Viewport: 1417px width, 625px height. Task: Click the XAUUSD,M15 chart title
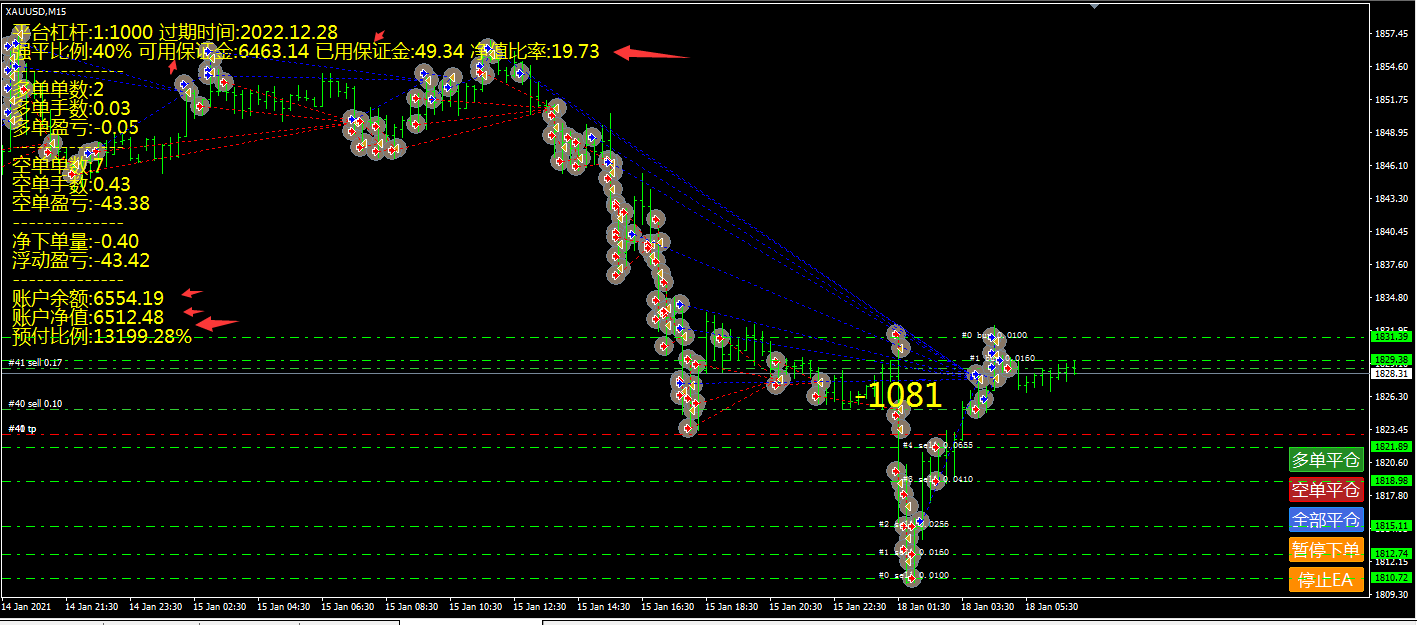(x=35, y=10)
